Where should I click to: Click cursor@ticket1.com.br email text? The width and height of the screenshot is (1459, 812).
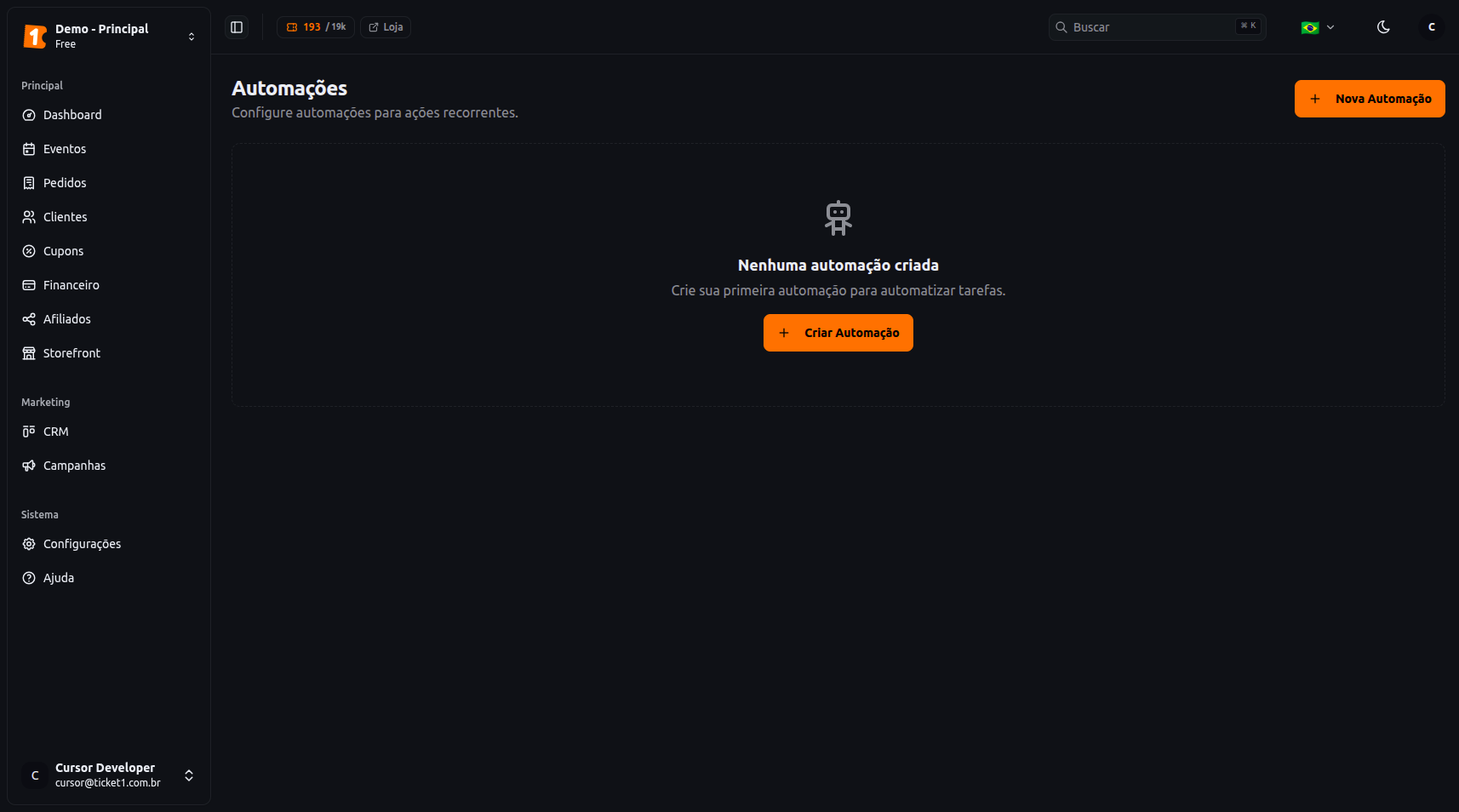click(x=108, y=783)
